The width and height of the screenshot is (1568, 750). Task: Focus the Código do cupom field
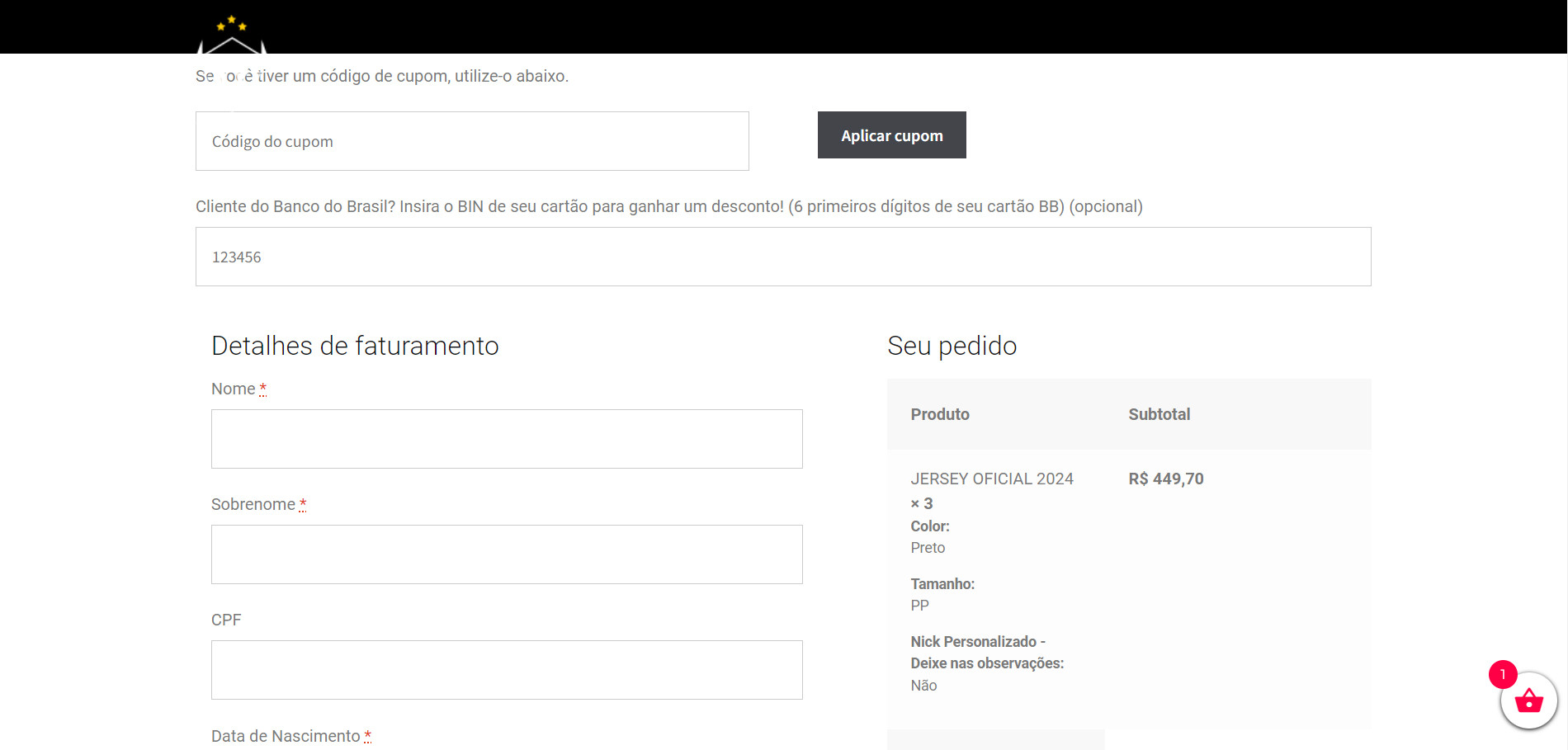(x=472, y=141)
